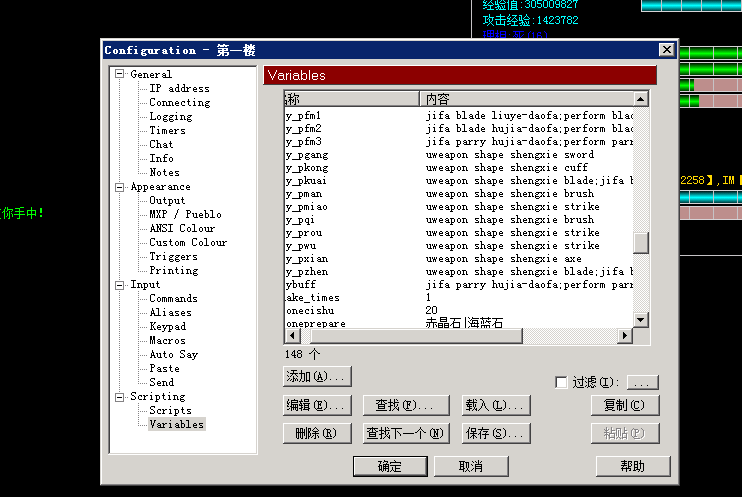Click the vertical scrollbar thumb
Screen dimensions: 742x497
click(x=641, y=243)
